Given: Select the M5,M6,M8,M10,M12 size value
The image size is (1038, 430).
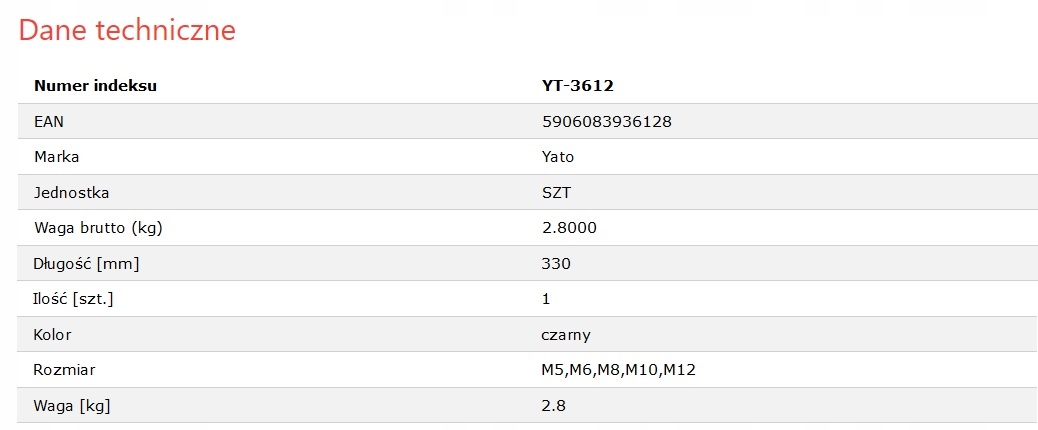Looking at the screenshot, I should [x=618, y=370].
